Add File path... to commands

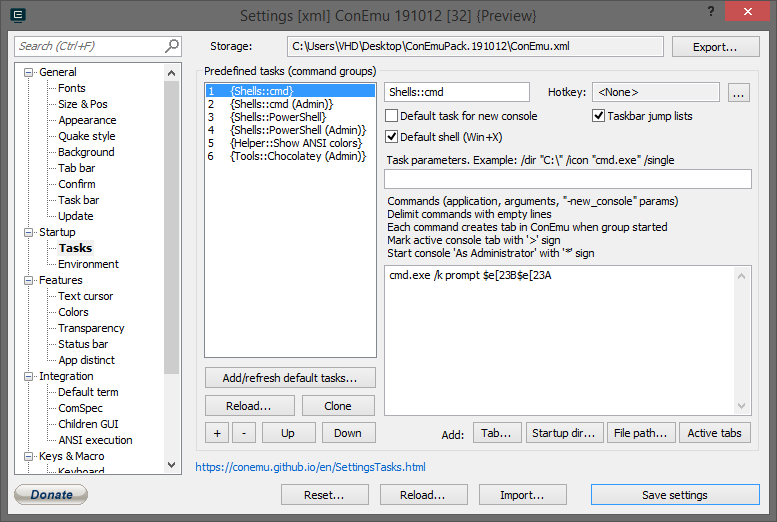(641, 433)
